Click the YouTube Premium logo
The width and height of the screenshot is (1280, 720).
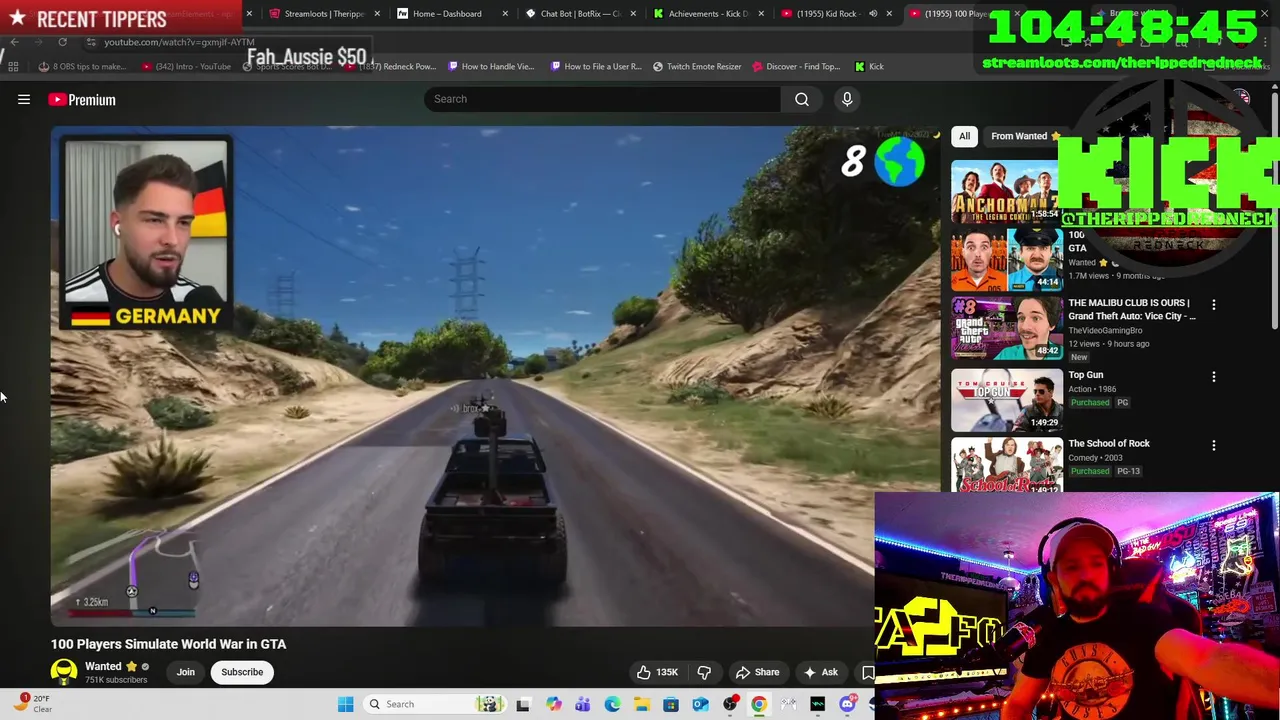82,99
